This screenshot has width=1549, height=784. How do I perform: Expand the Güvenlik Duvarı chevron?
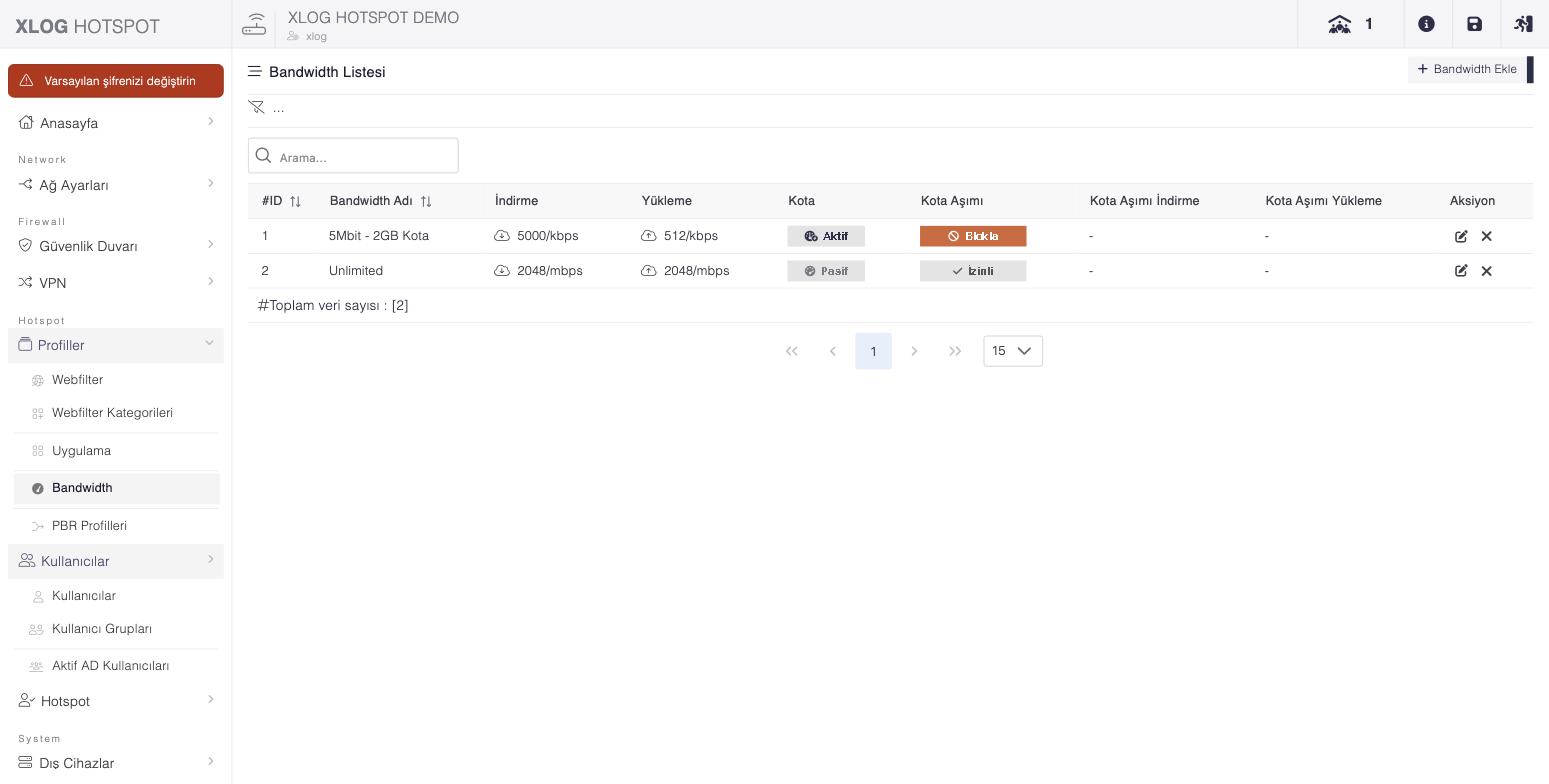[x=210, y=245]
